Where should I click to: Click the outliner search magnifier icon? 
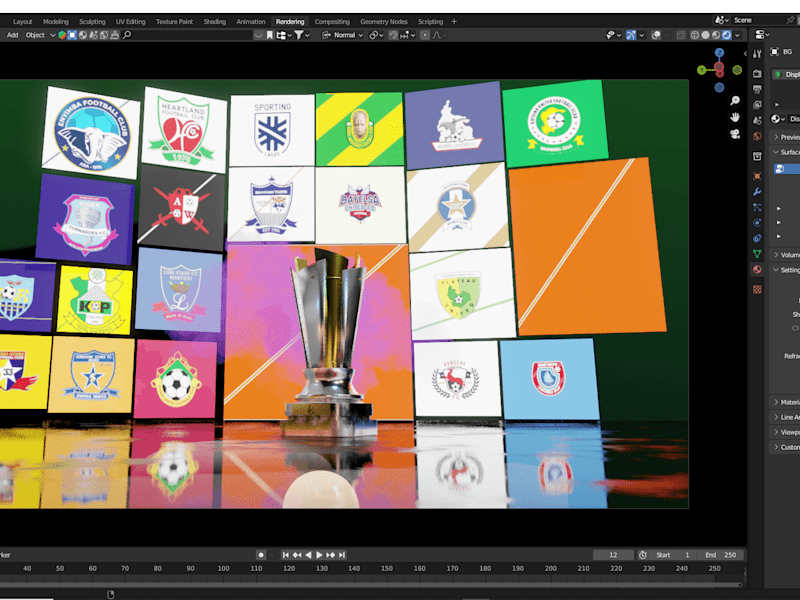point(127,35)
